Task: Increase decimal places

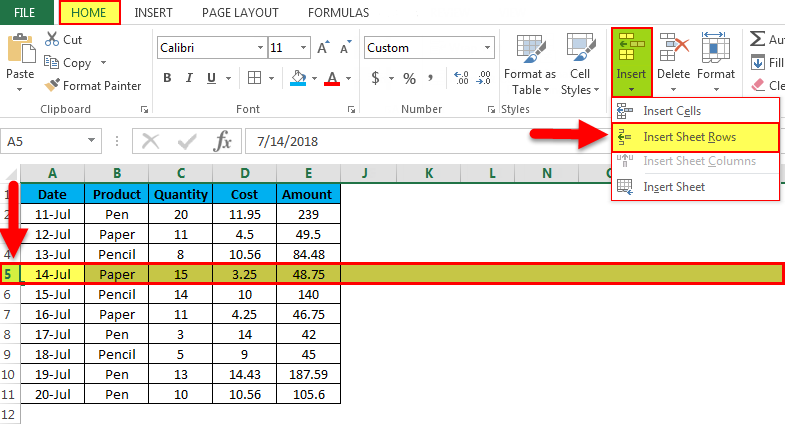Action: 461,78
